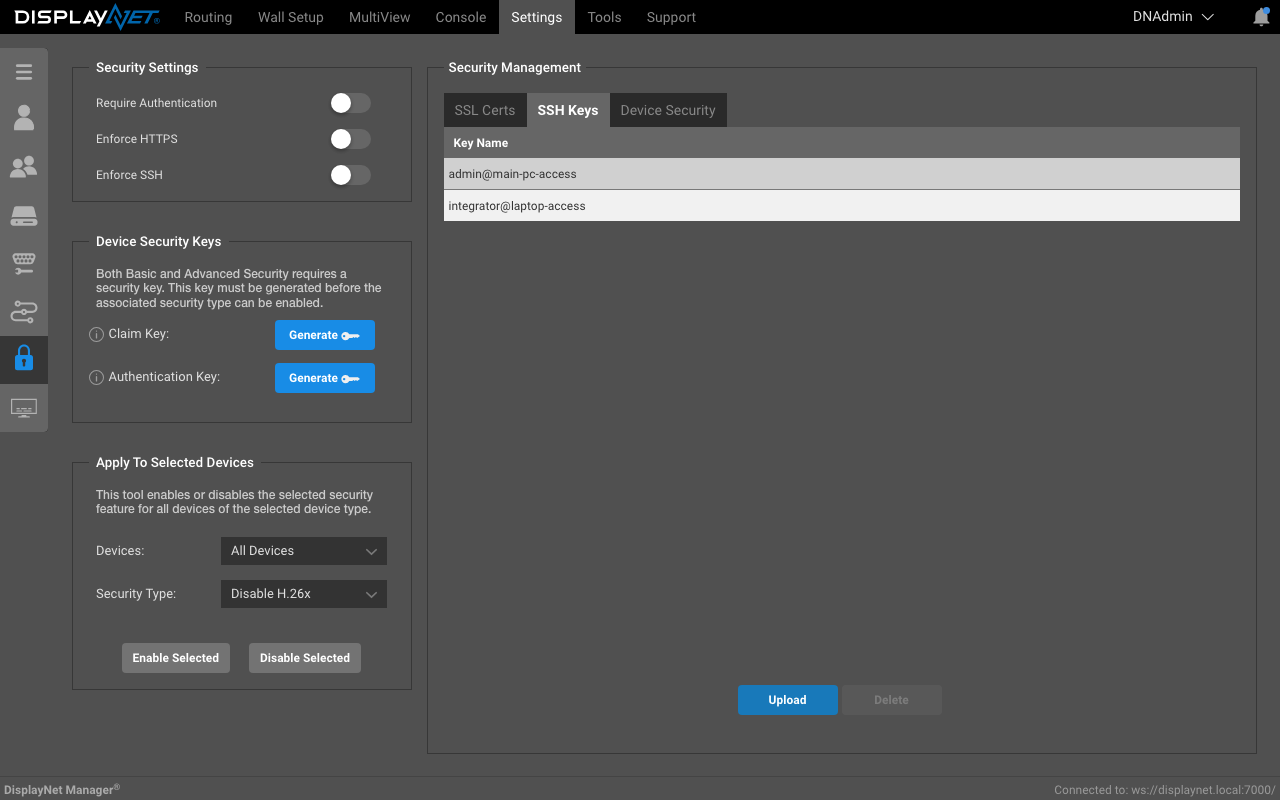Click Disable Selected button

click(x=305, y=658)
